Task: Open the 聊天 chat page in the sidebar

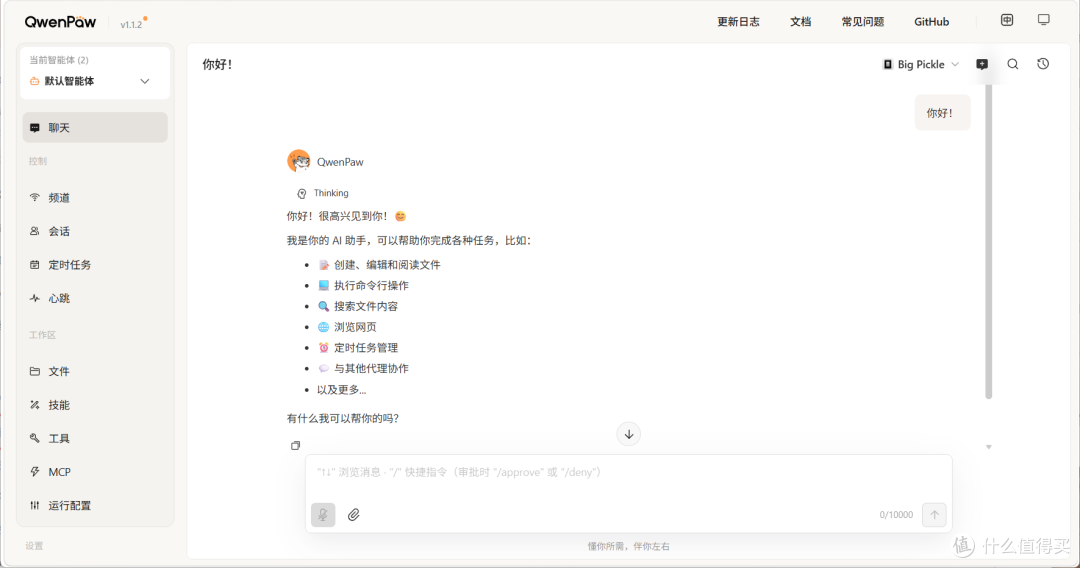Action: tap(95, 127)
